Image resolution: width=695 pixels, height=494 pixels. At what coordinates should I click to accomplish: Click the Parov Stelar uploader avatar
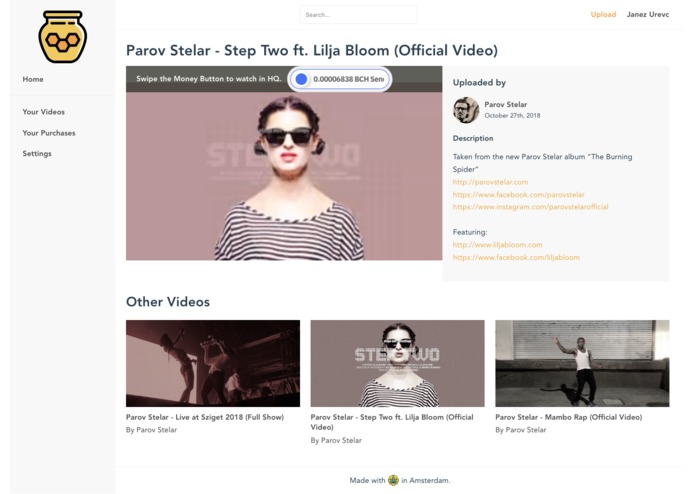point(466,109)
